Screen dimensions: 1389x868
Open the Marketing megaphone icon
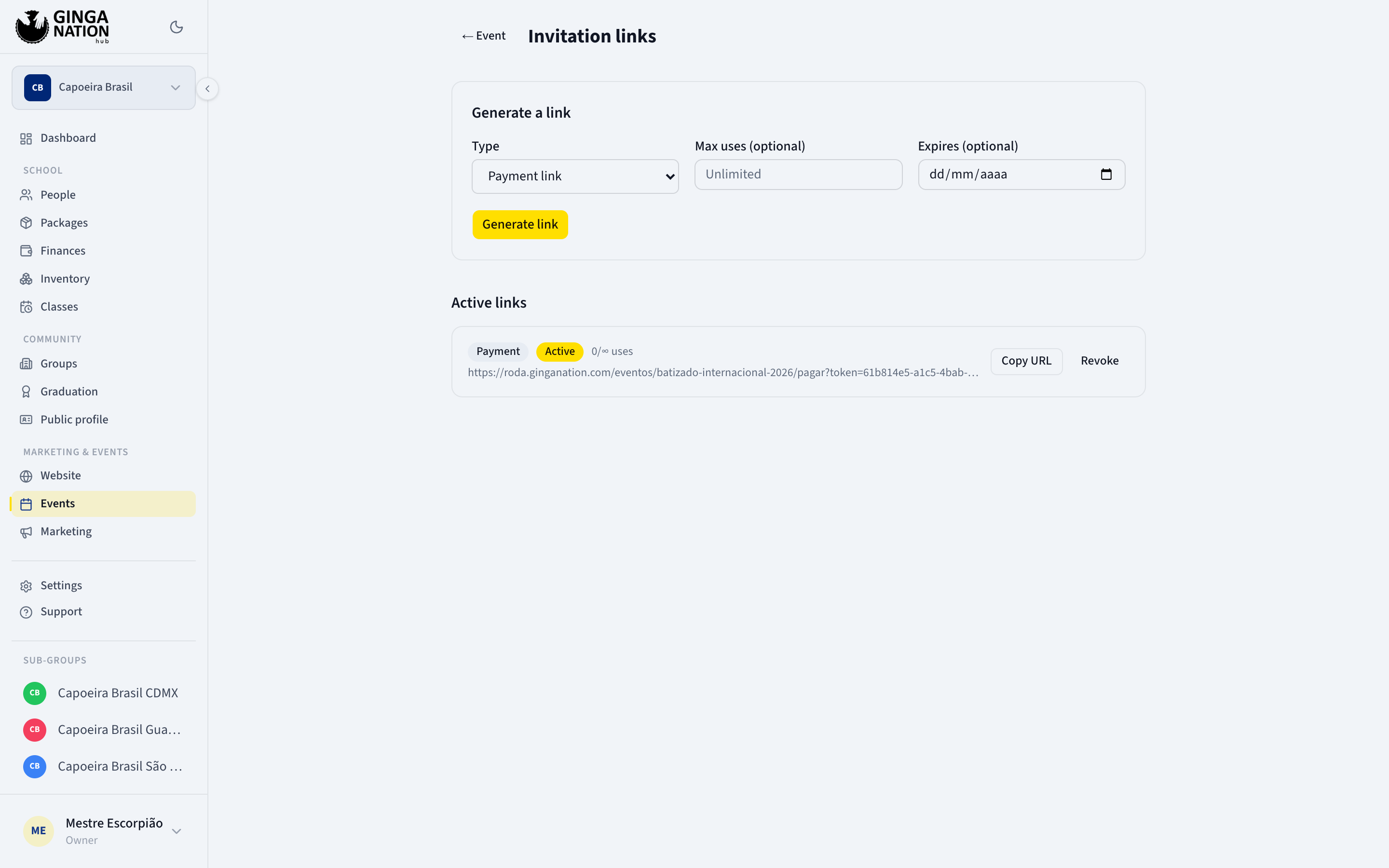coord(26,532)
